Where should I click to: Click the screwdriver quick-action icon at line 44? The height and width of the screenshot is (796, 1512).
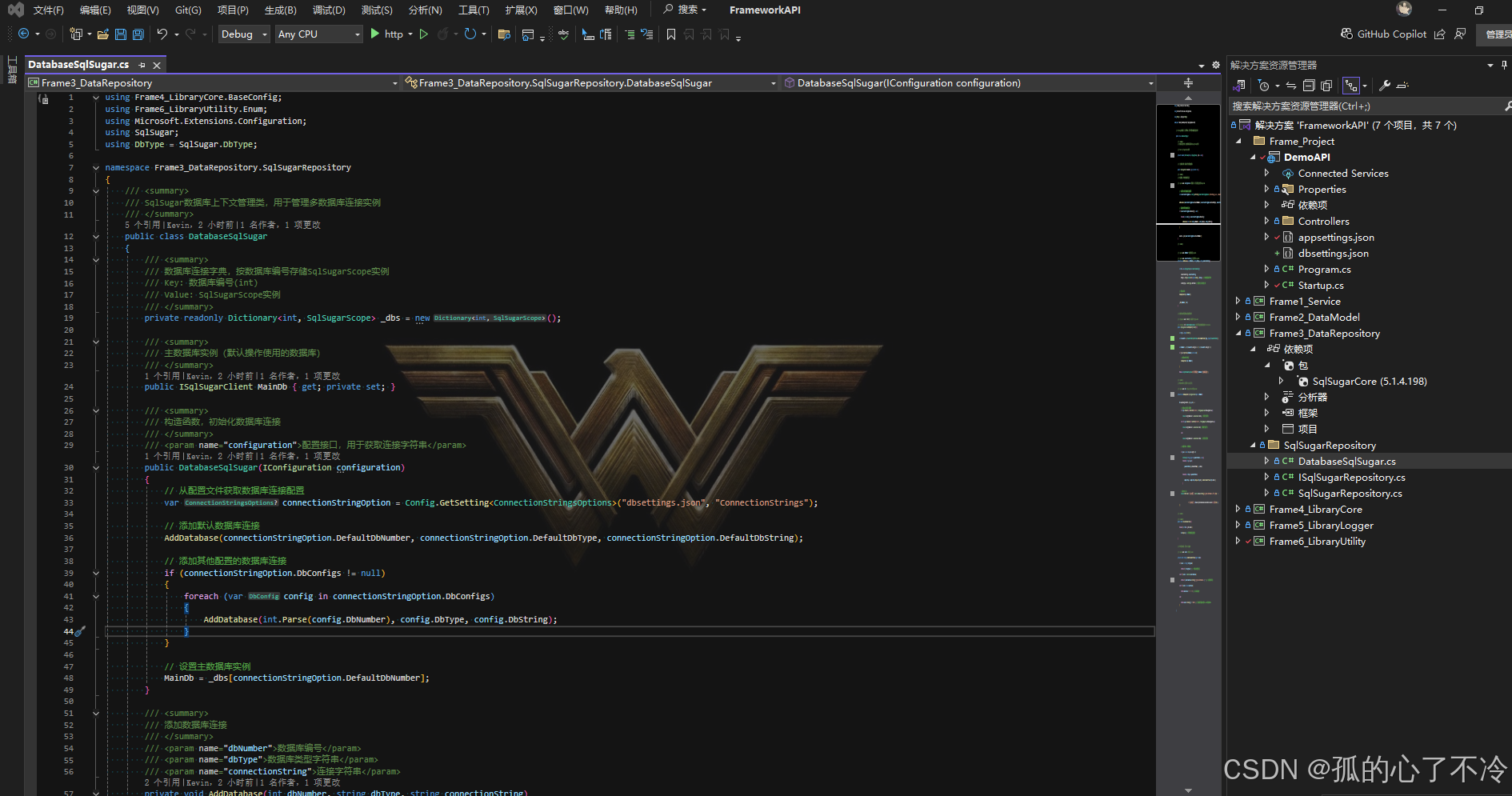pos(79,631)
